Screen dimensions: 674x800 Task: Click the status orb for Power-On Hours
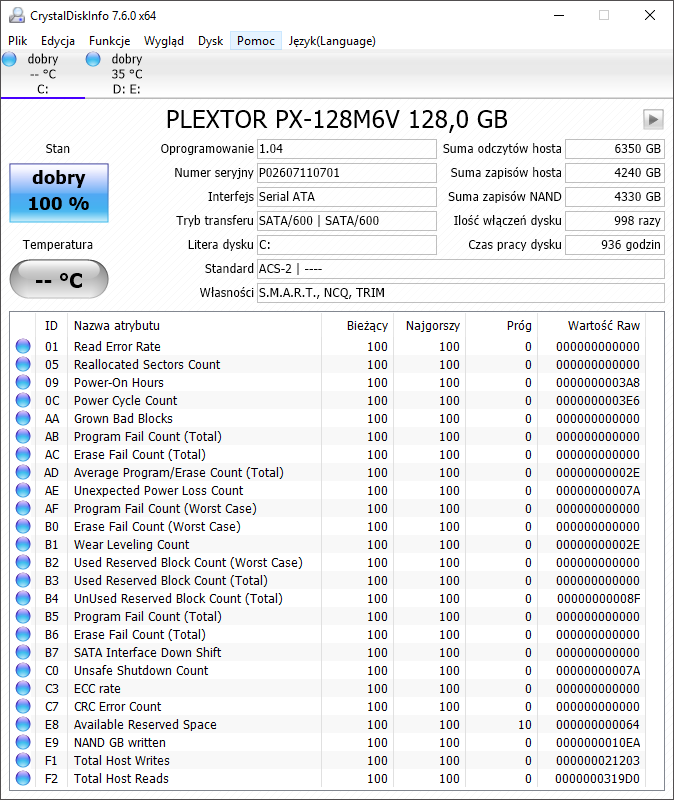23,382
